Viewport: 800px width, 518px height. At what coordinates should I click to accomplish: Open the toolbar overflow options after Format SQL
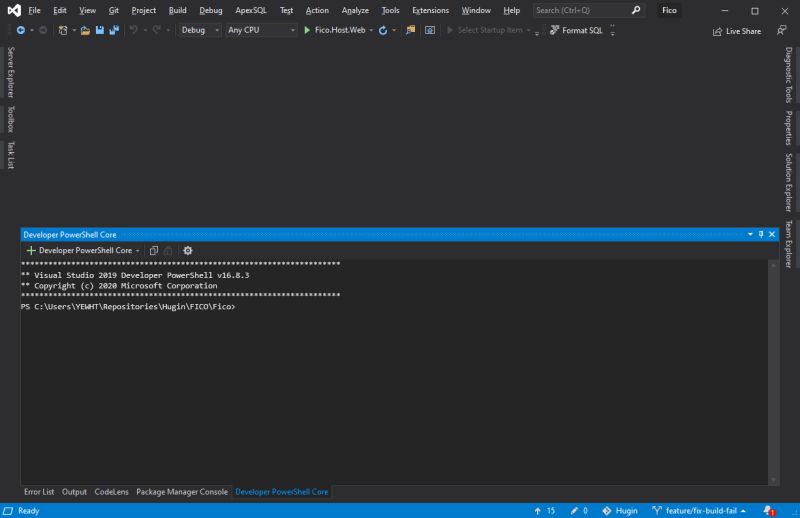coord(612,31)
